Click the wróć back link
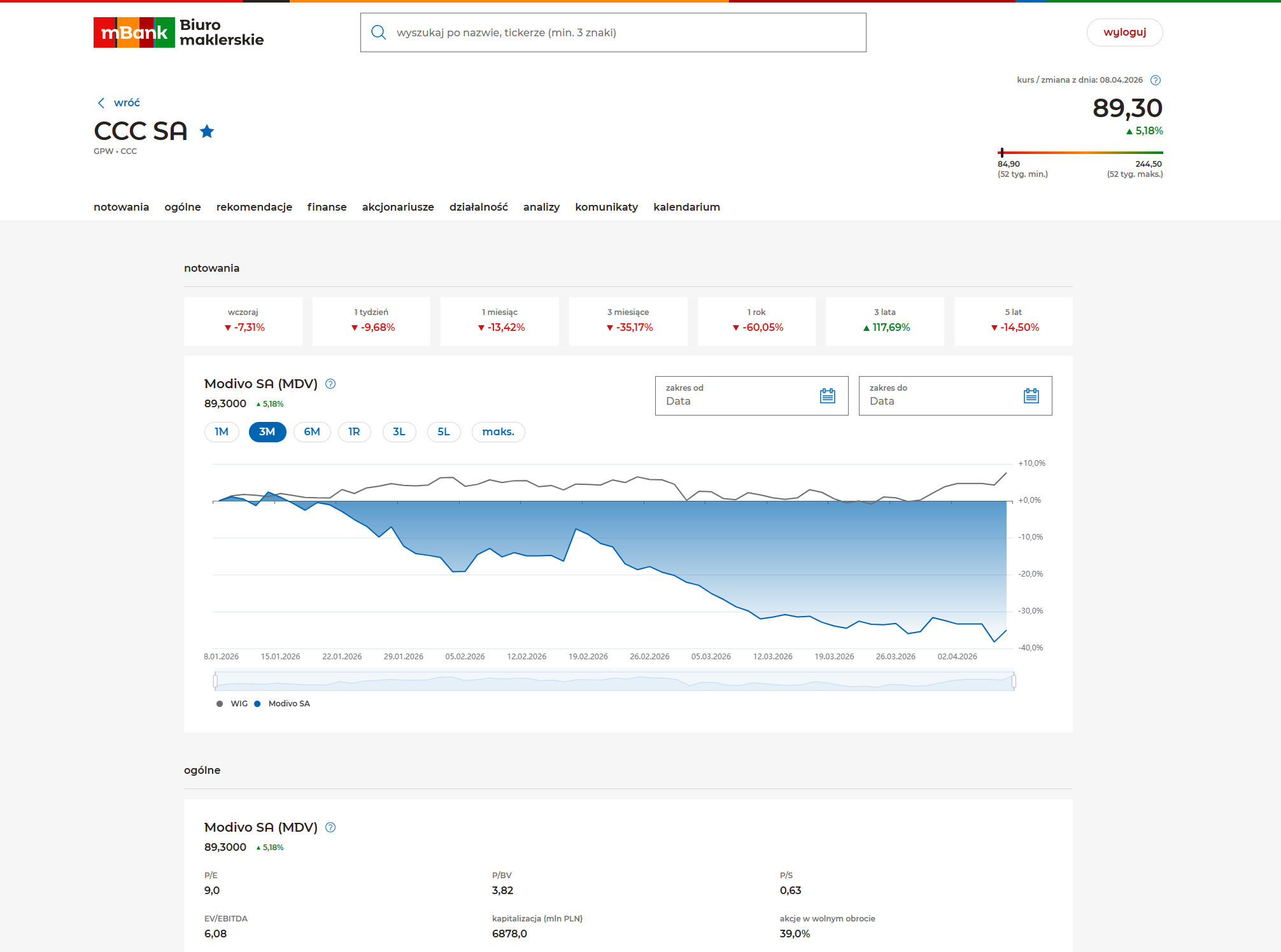 (x=127, y=103)
